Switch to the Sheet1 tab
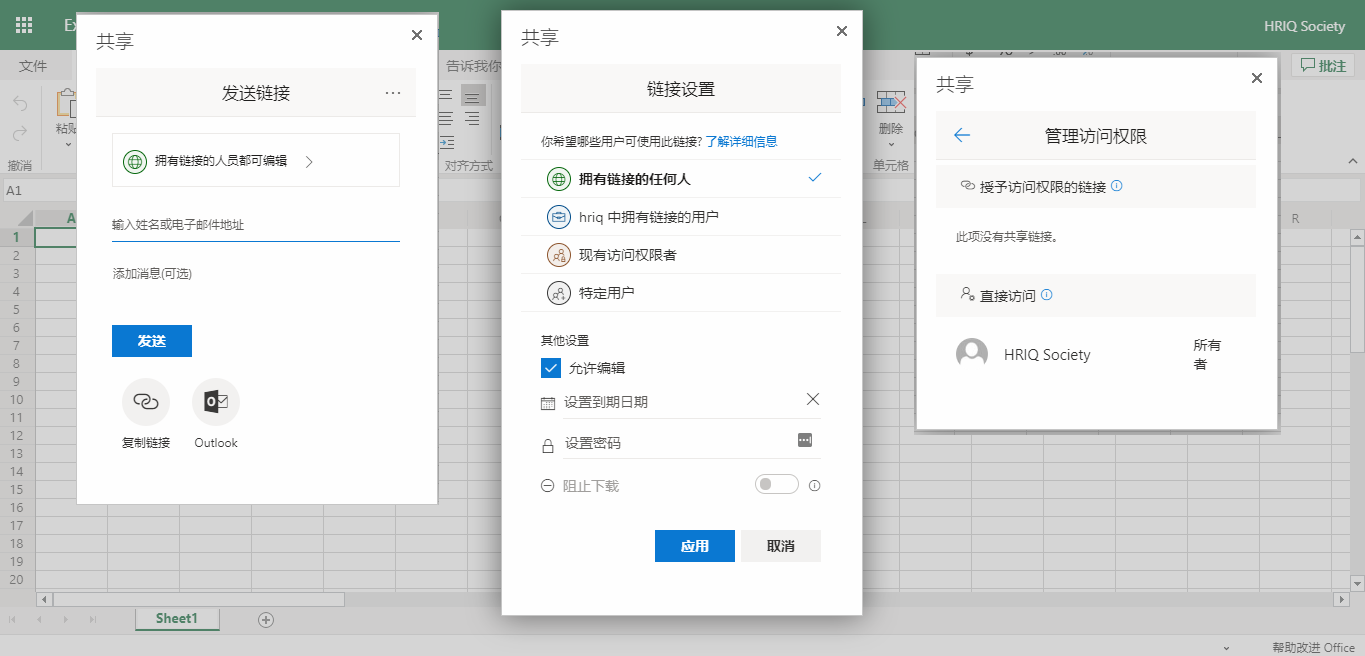 coord(177,619)
